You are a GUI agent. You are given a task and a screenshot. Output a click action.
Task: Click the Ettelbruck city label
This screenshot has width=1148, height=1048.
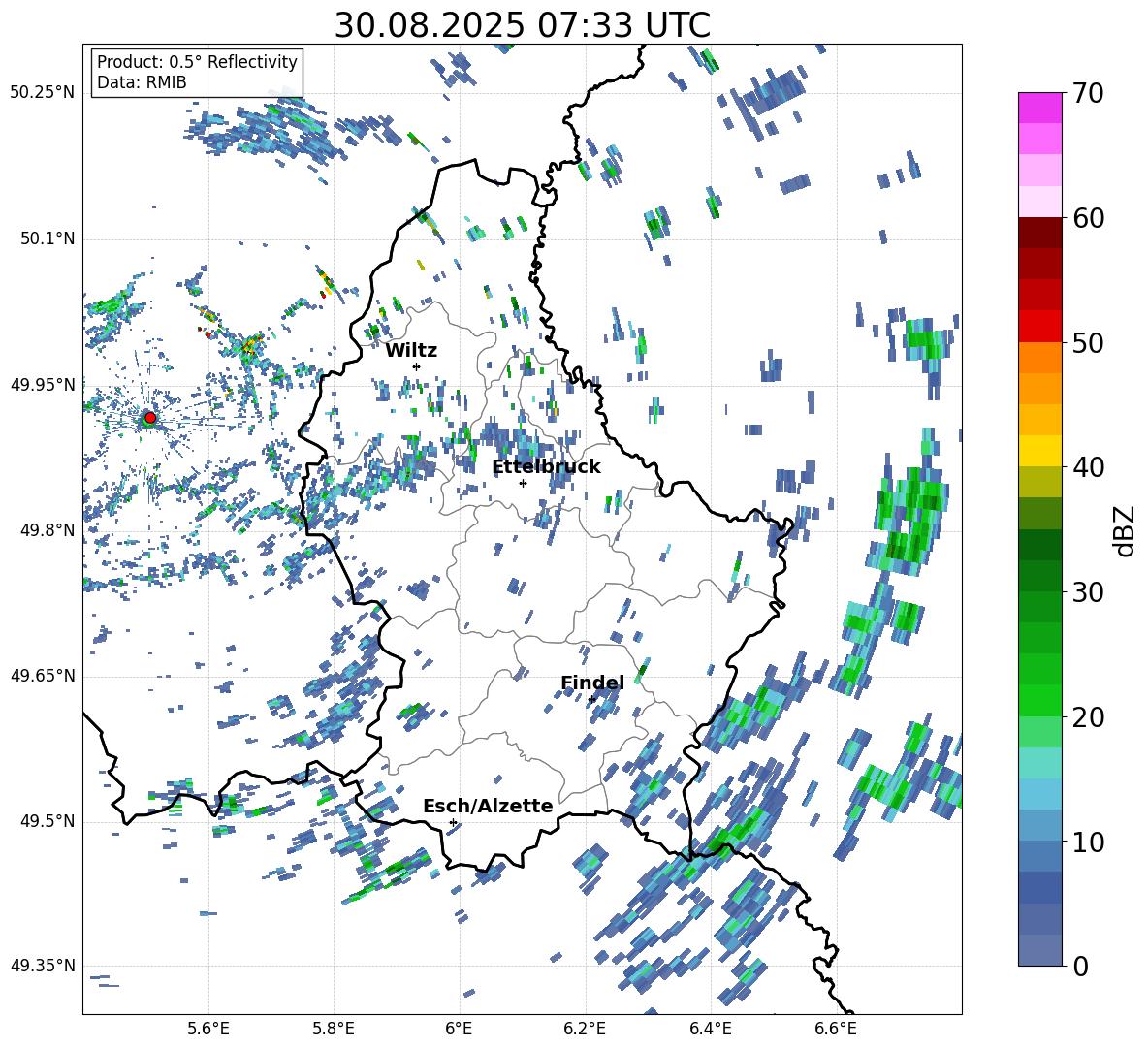[x=546, y=467]
